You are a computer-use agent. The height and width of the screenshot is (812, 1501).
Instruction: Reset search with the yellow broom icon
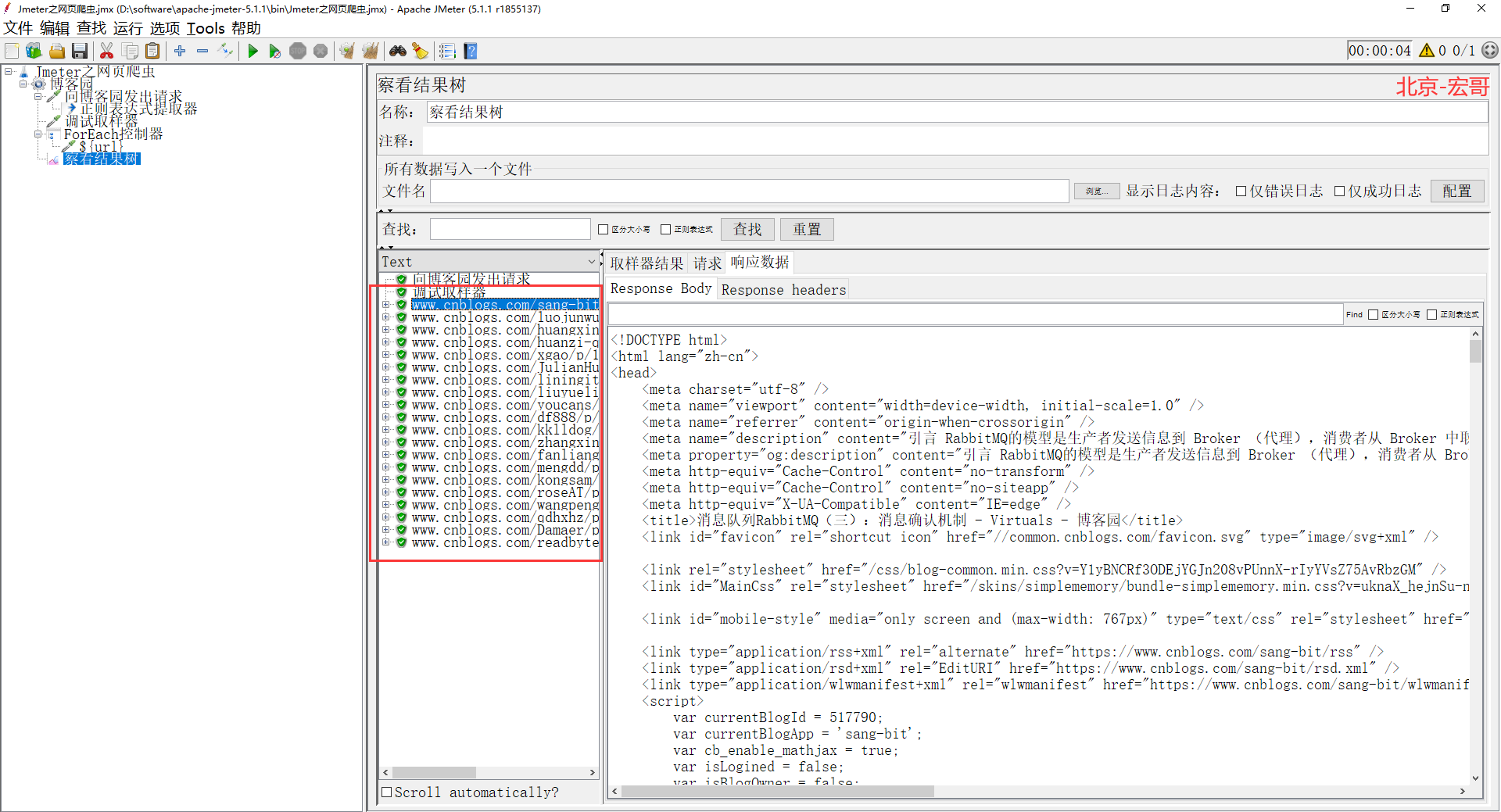click(x=421, y=51)
